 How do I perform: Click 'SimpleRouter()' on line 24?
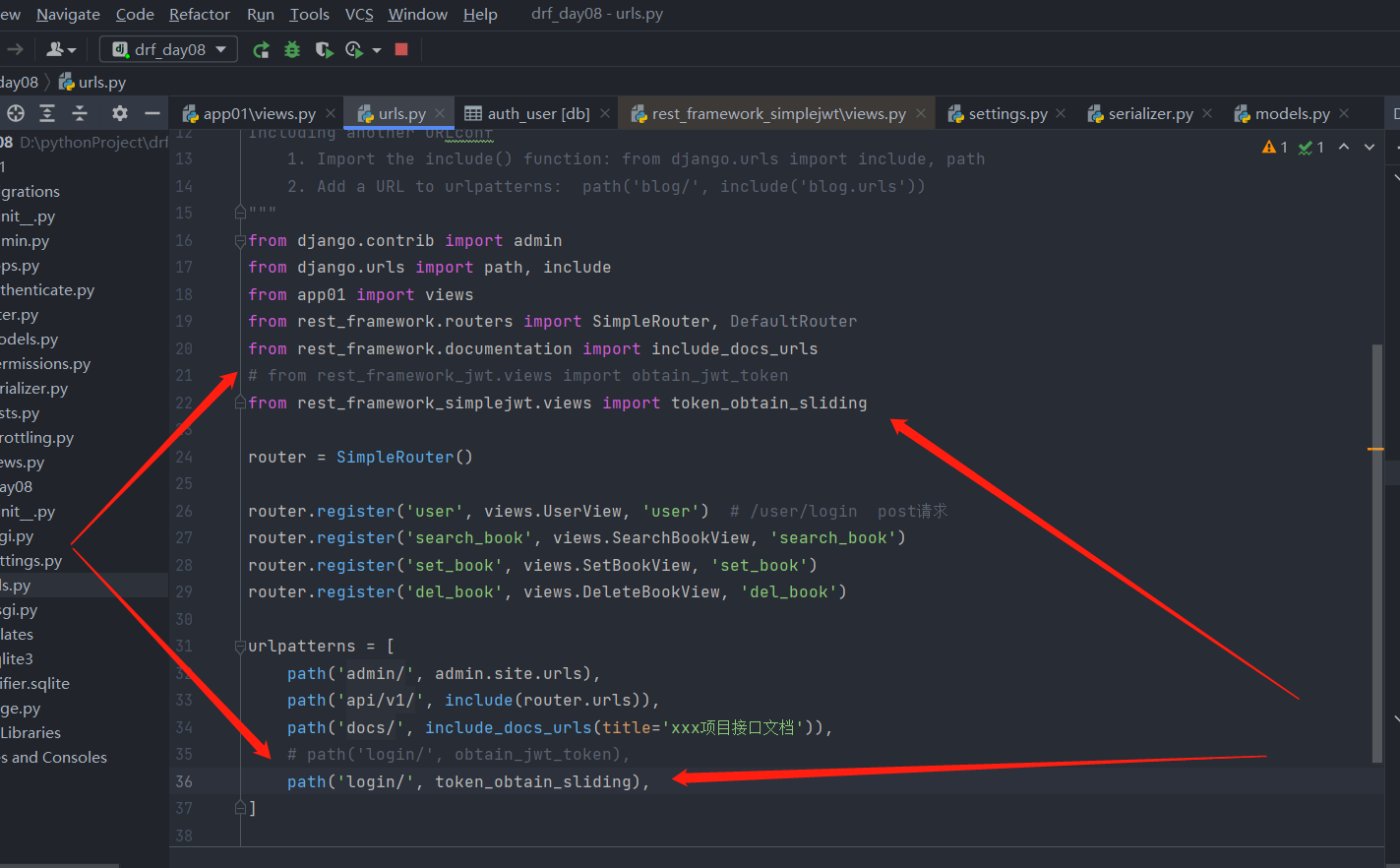404,457
